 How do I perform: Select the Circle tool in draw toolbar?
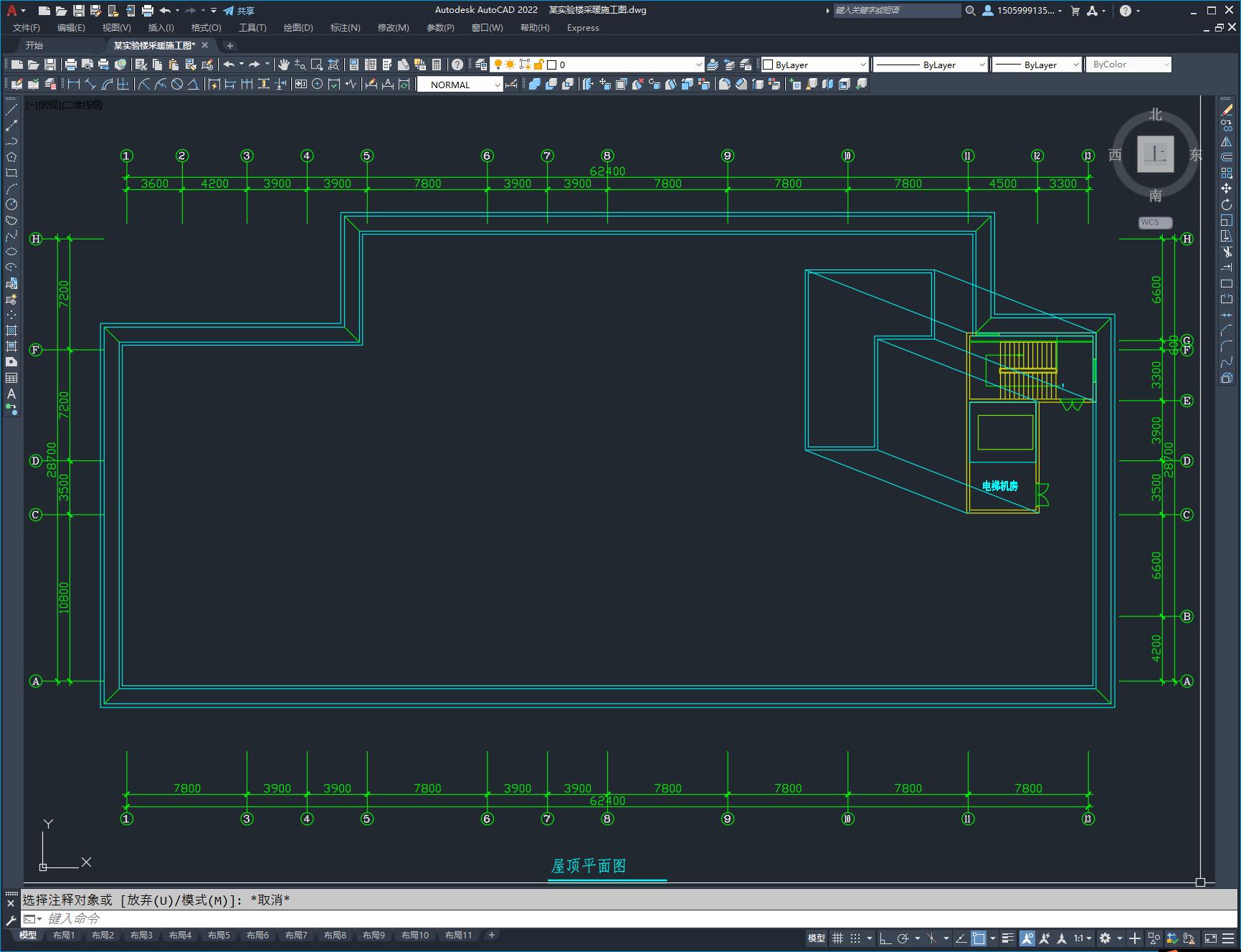(x=11, y=204)
